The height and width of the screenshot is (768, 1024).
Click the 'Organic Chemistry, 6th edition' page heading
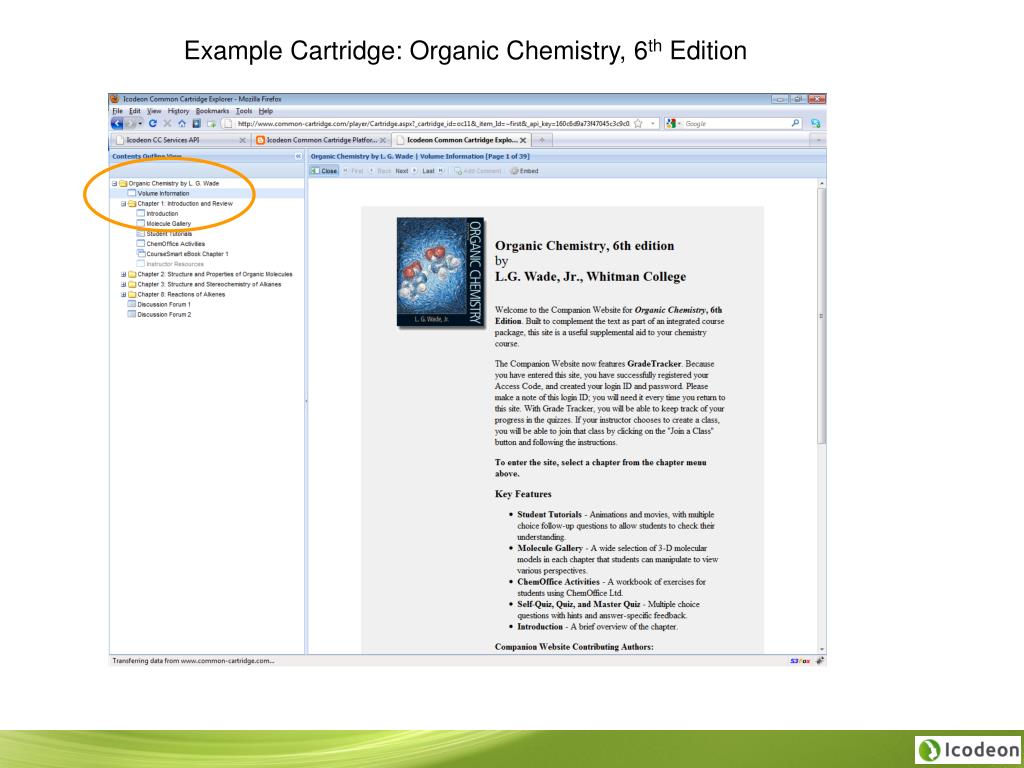(x=584, y=246)
